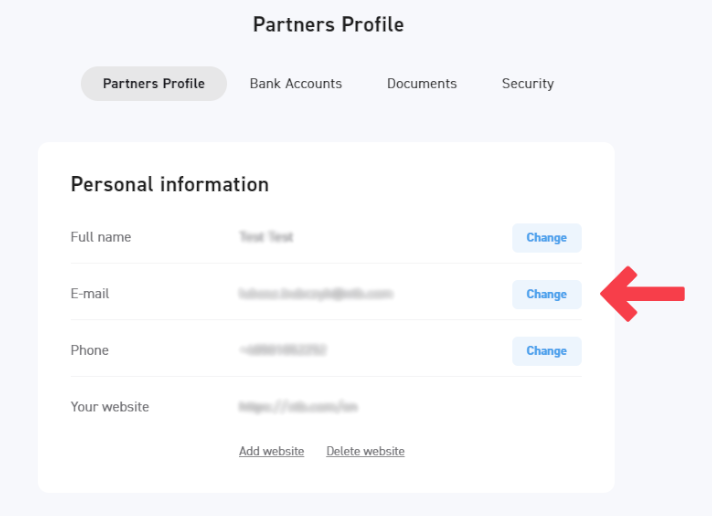Click the Personal information heading
Image resolution: width=712 pixels, height=516 pixels.
tap(170, 184)
